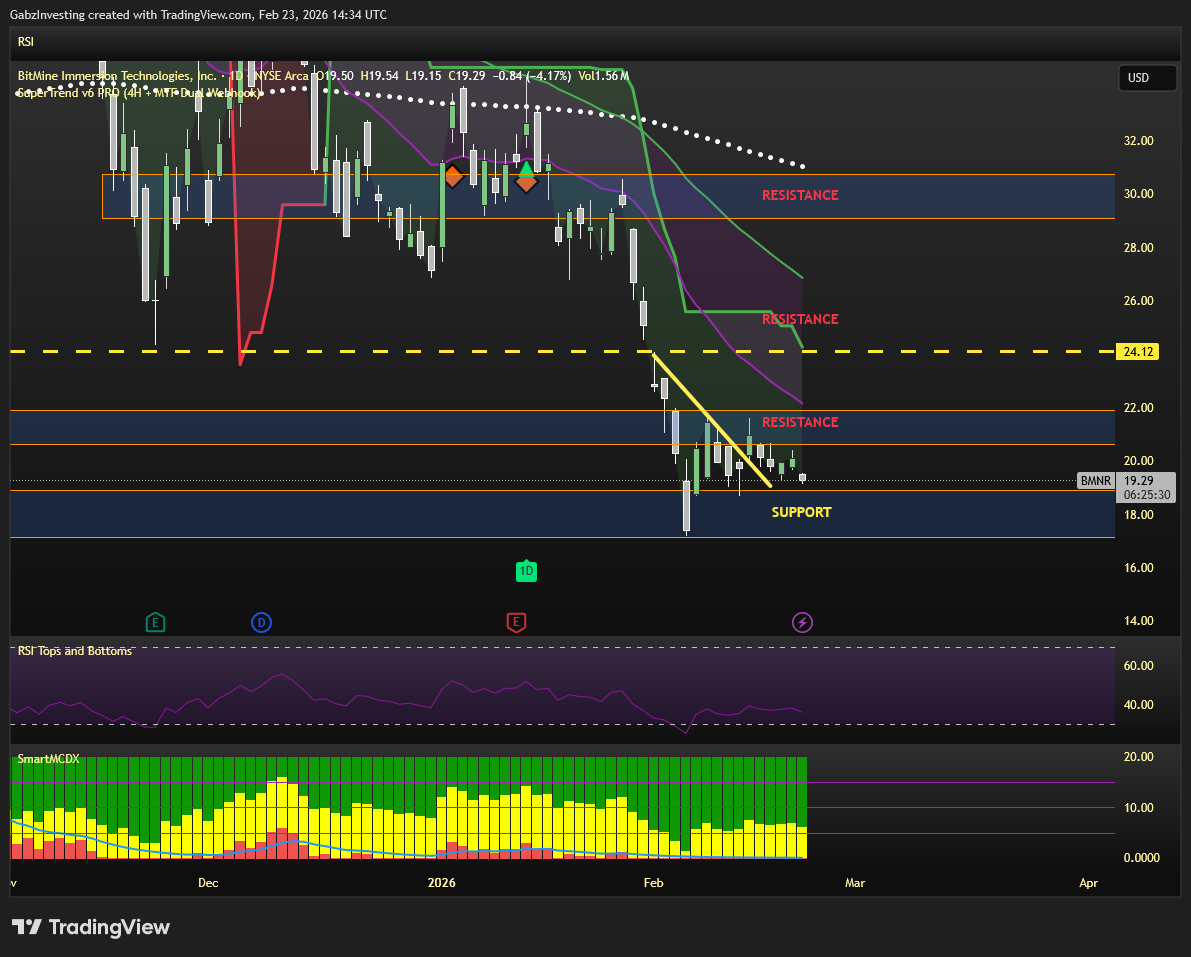Click the TradingView logo
Image resolution: width=1191 pixels, height=957 pixels.
[91, 927]
